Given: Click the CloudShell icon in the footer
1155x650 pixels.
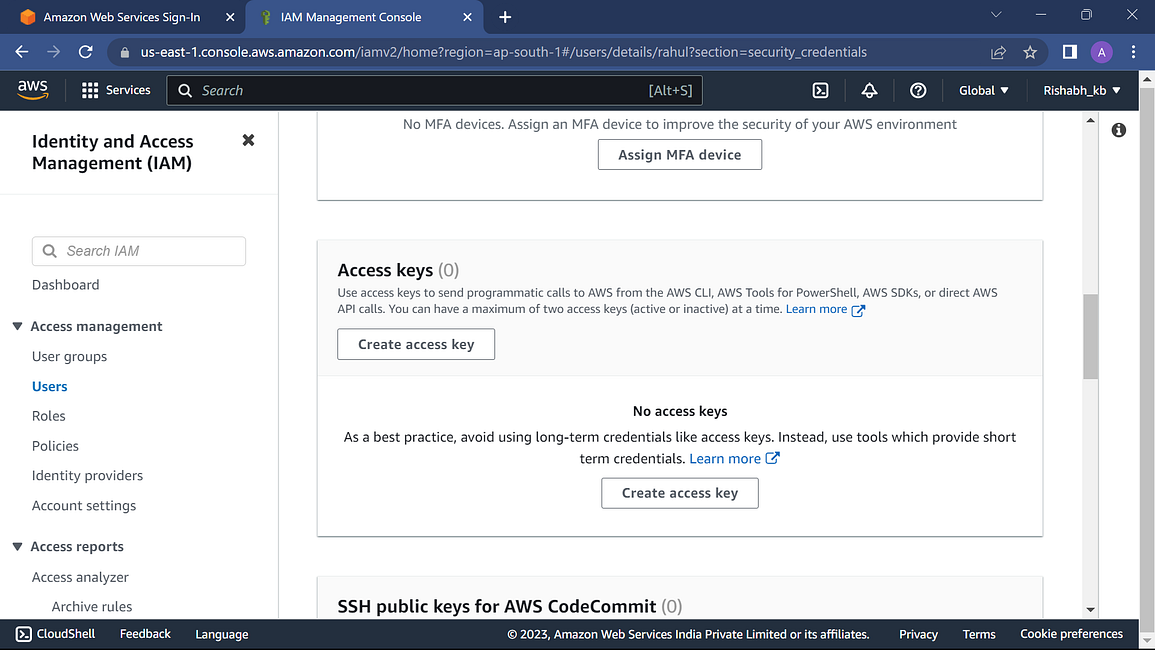Looking at the screenshot, I should (24, 634).
